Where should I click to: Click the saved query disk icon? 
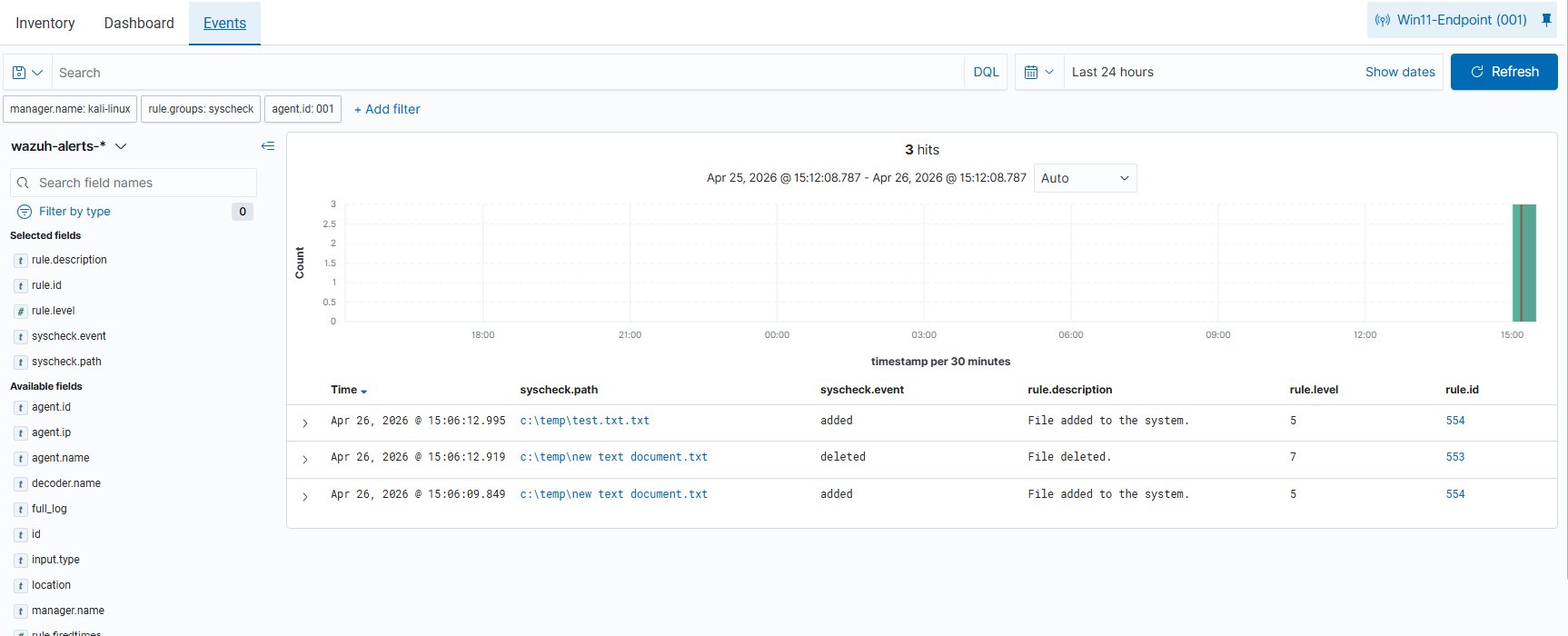[x=20, y=73]
